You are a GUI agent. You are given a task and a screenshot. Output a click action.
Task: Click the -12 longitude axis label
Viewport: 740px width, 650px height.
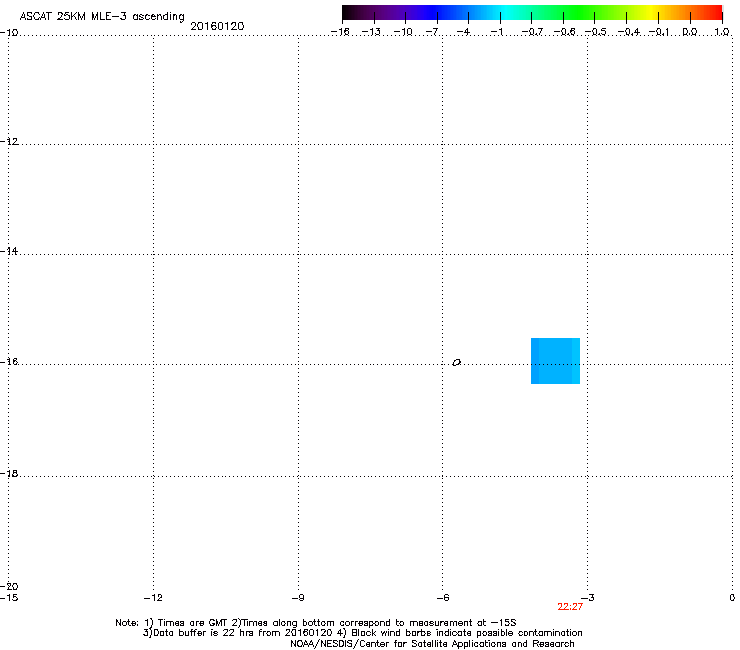pos(153,598)
